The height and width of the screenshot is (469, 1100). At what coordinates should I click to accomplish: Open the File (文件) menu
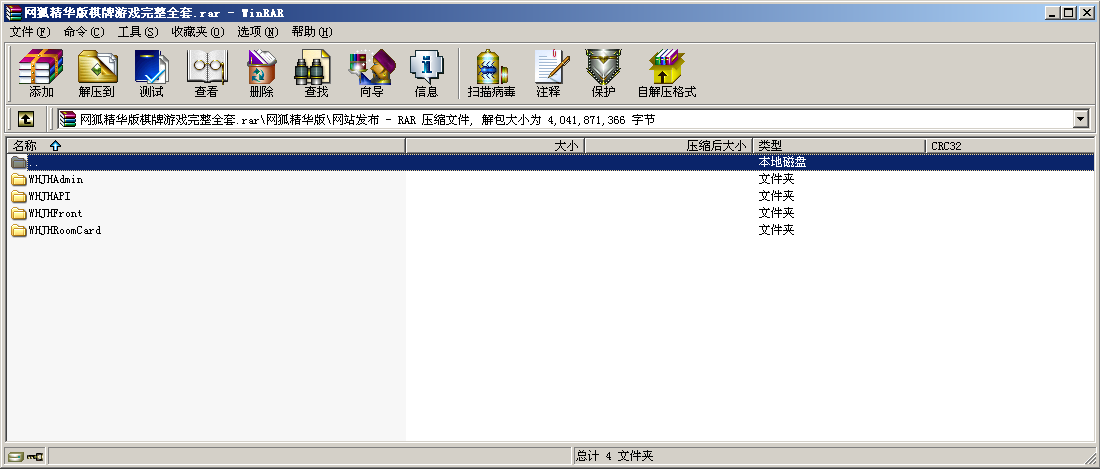click(x=30, y=32)
